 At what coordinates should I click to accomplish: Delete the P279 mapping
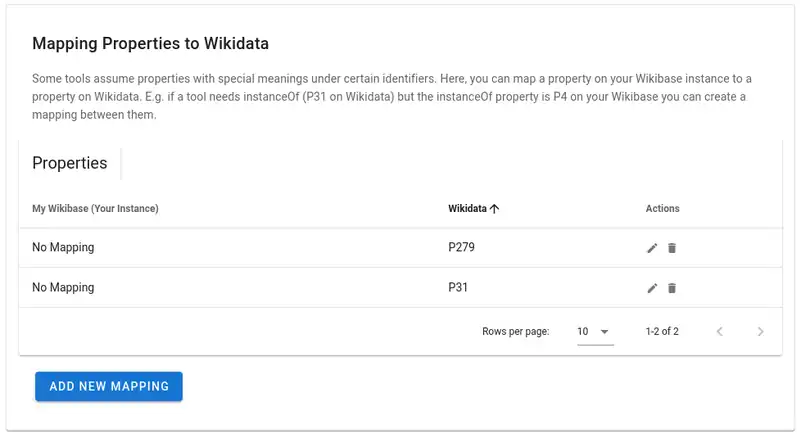point(672,248)
